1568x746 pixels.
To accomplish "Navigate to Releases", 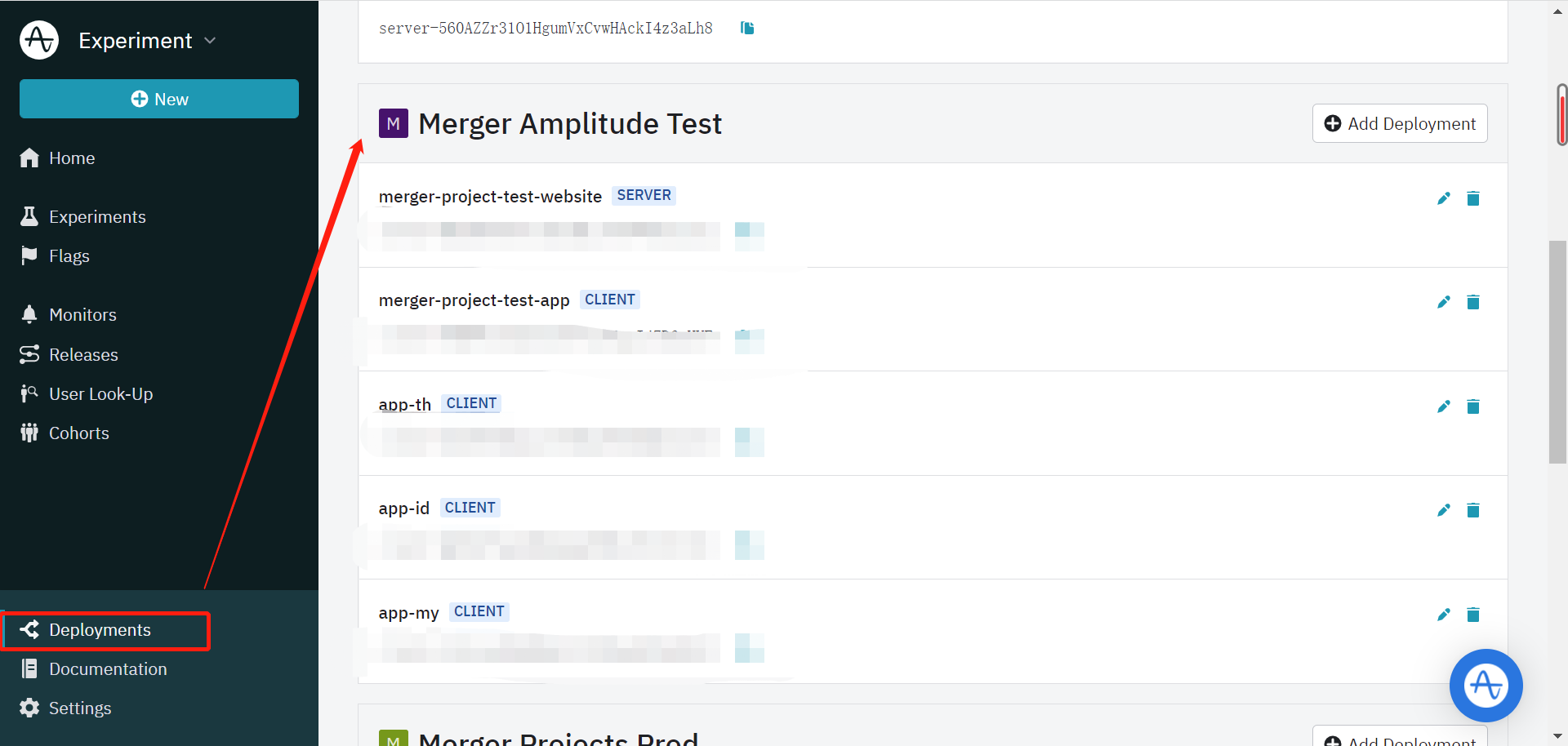I will click(83, 355).
